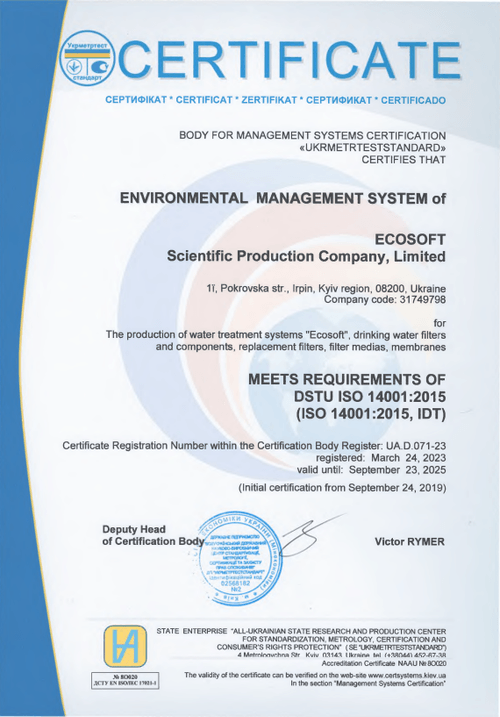Click 'MEETS REQUIREMENTS OF' heading

346,380
